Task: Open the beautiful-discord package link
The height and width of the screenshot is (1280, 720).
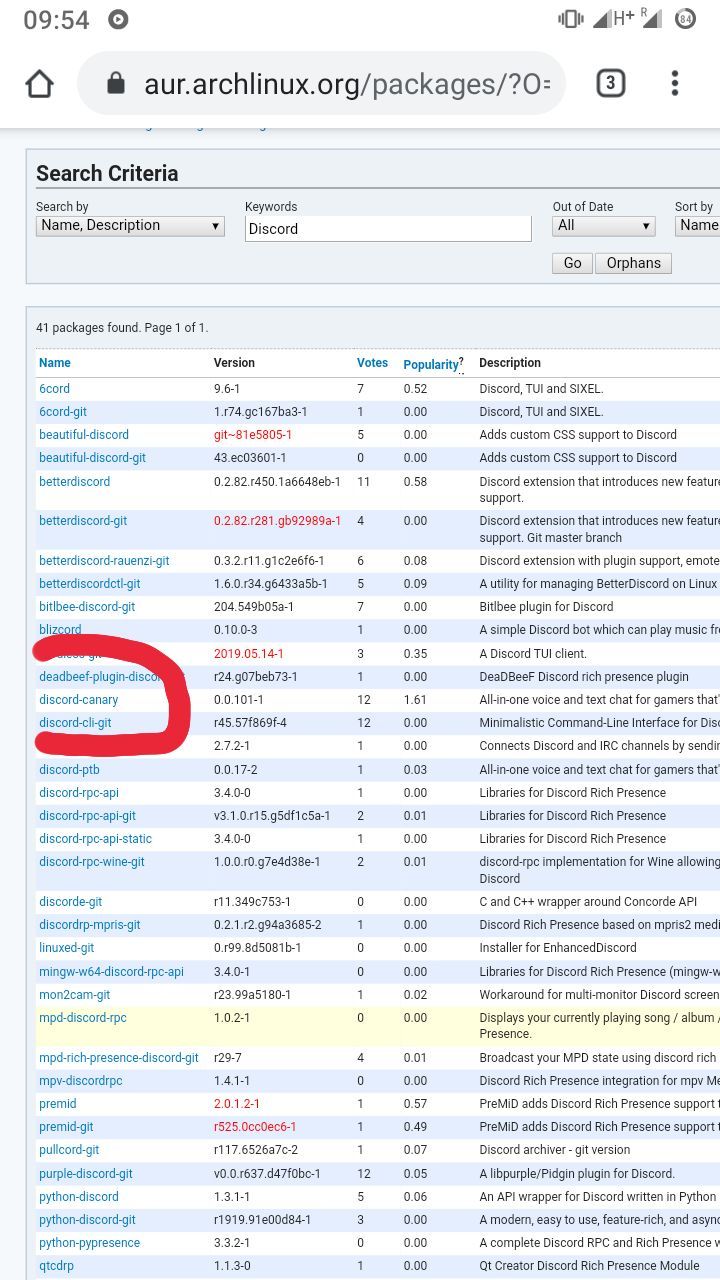Action: coord(84,435)
